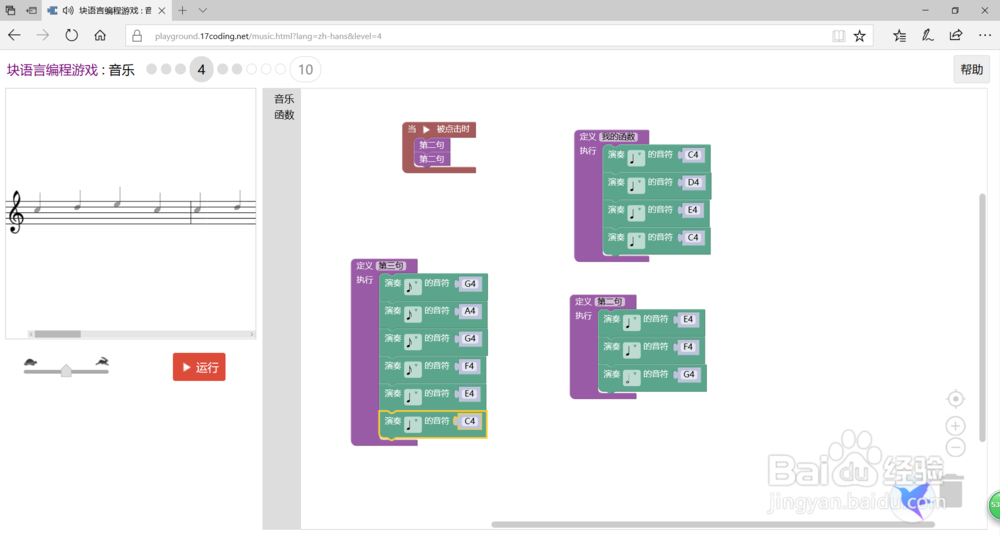Close the 块语言编程游戏 browser tab
Screen dimensions: 1000x536
[161, 11]
